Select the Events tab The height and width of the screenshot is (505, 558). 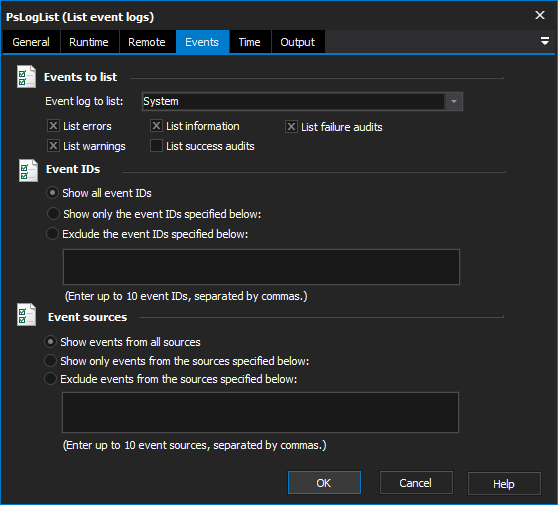[202, 42]
